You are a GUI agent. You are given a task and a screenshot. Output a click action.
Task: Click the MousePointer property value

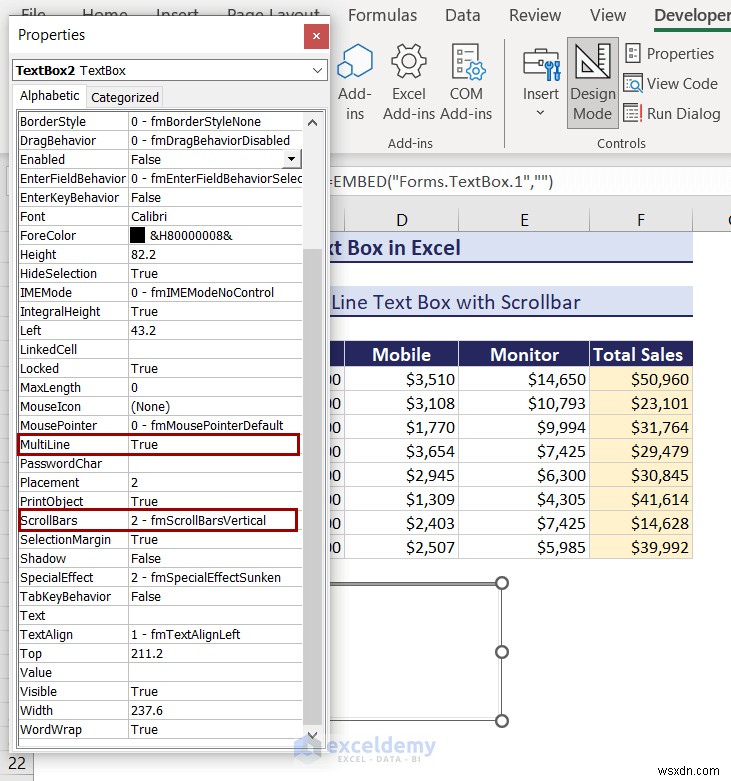click(x=215, y=425)
